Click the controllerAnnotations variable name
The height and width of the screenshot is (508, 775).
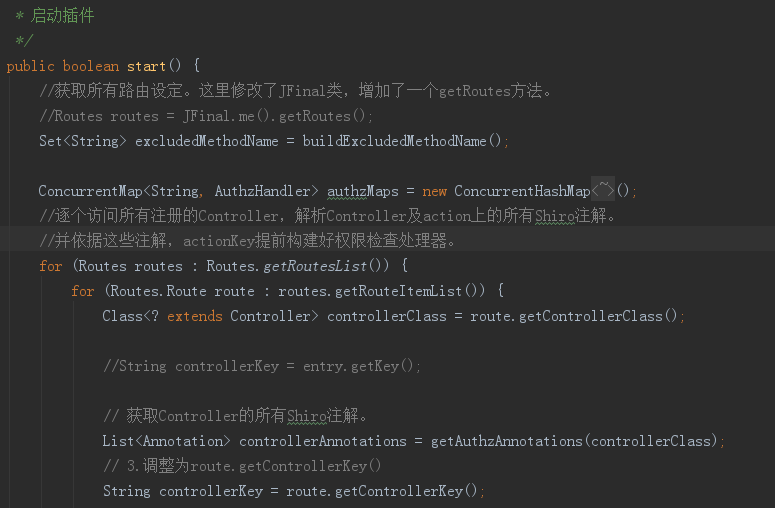323,441
